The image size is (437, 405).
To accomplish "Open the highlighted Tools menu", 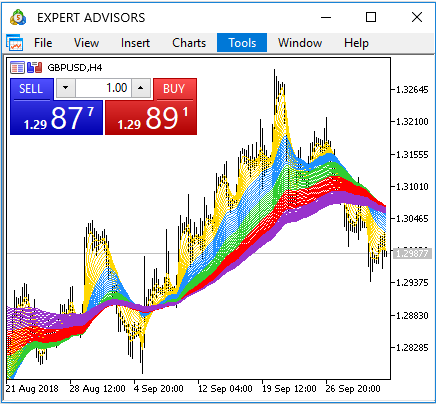I will tap(242, 43).
